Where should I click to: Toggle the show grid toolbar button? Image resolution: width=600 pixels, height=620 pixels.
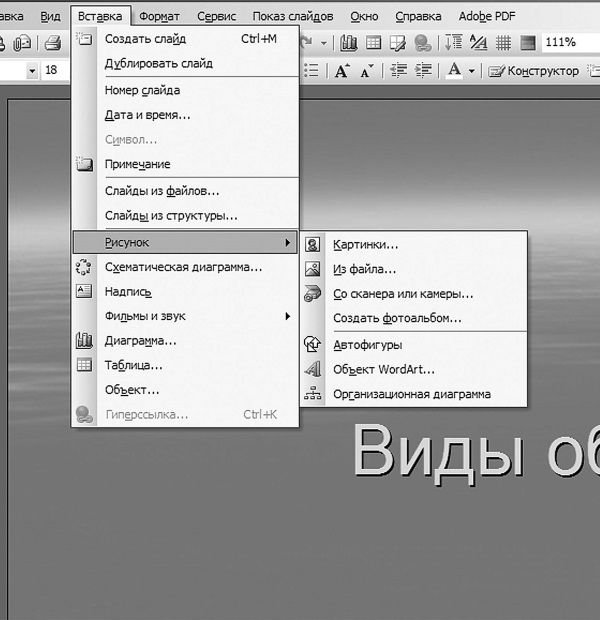503,43
